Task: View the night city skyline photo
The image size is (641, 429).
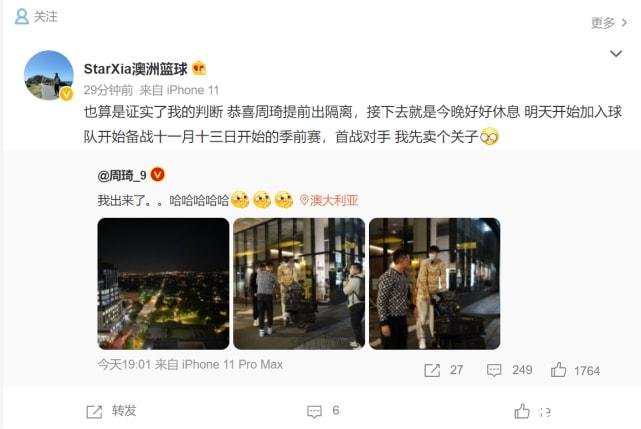Action: [163, 283]
